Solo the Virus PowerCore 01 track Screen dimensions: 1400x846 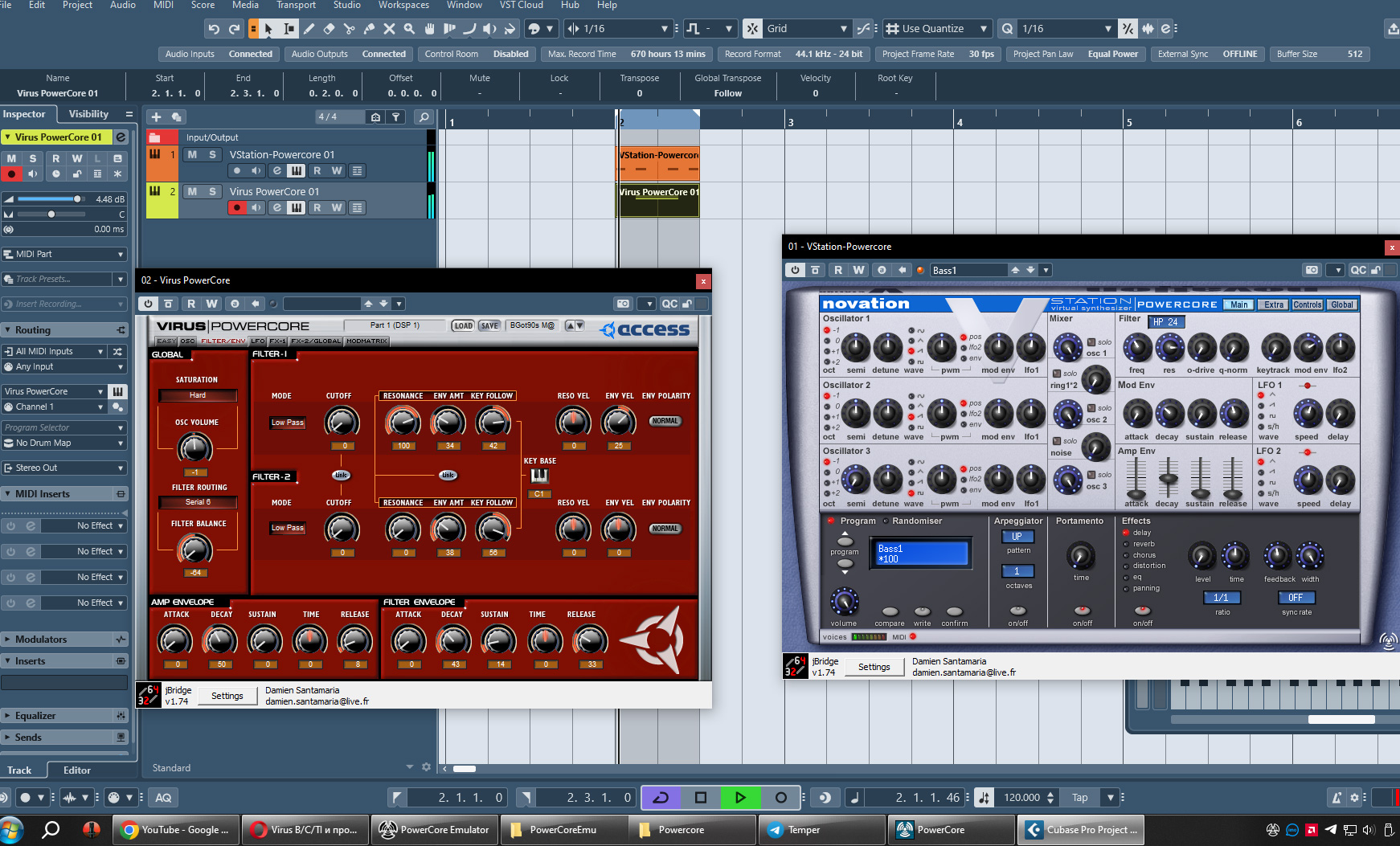coord(212,191)
